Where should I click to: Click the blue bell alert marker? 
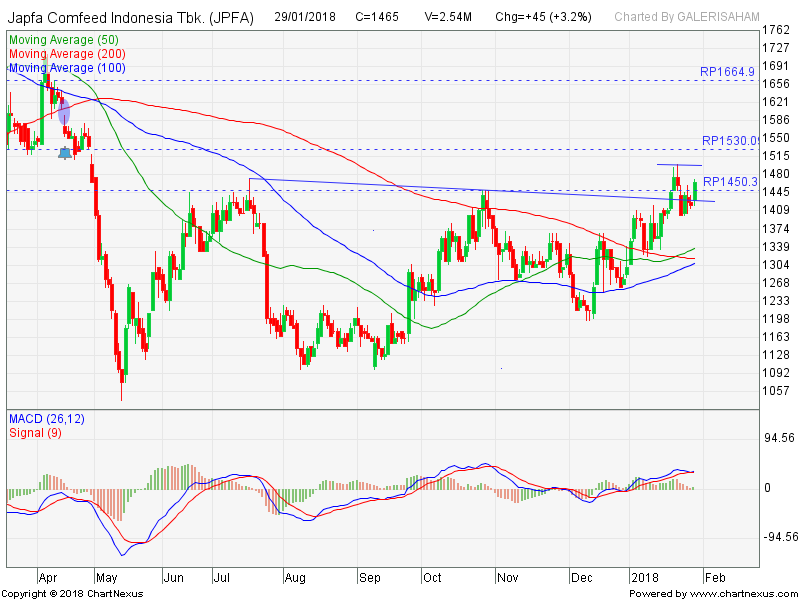66,153
